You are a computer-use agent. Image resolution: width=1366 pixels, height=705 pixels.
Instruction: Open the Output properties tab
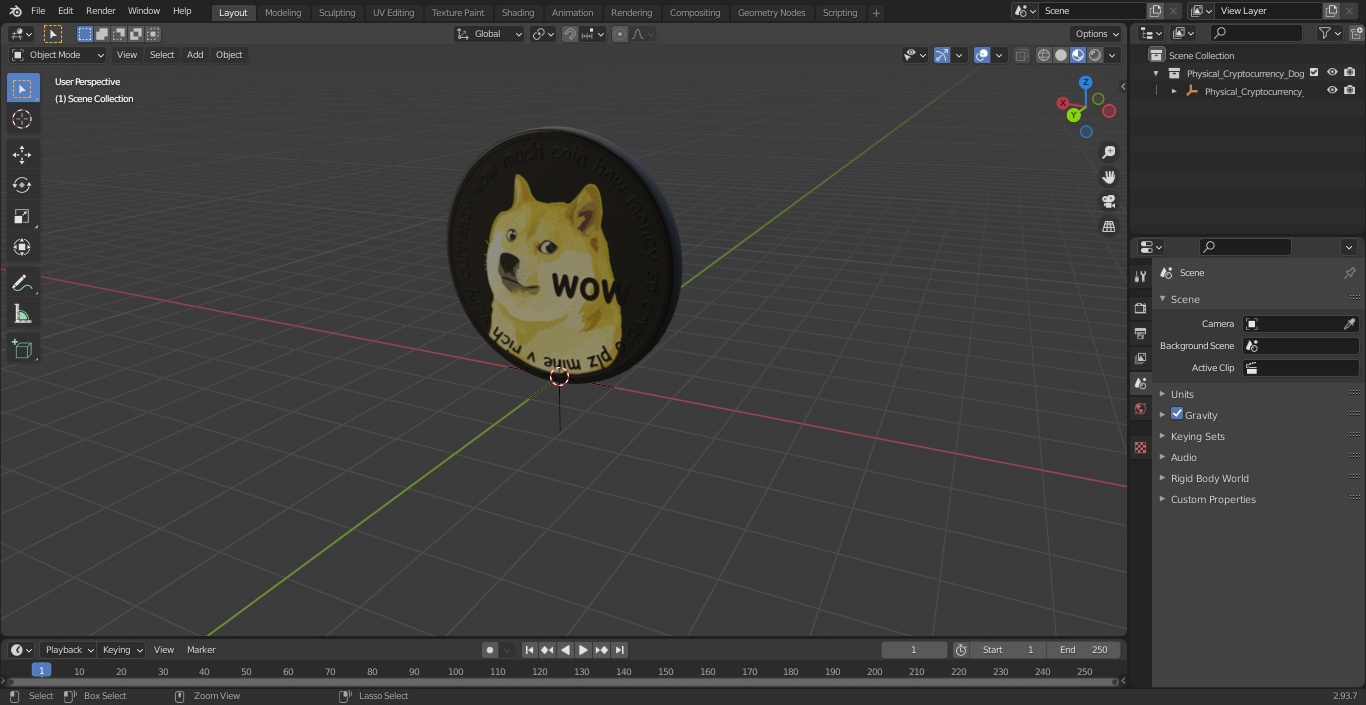[x=1140, y=333]
